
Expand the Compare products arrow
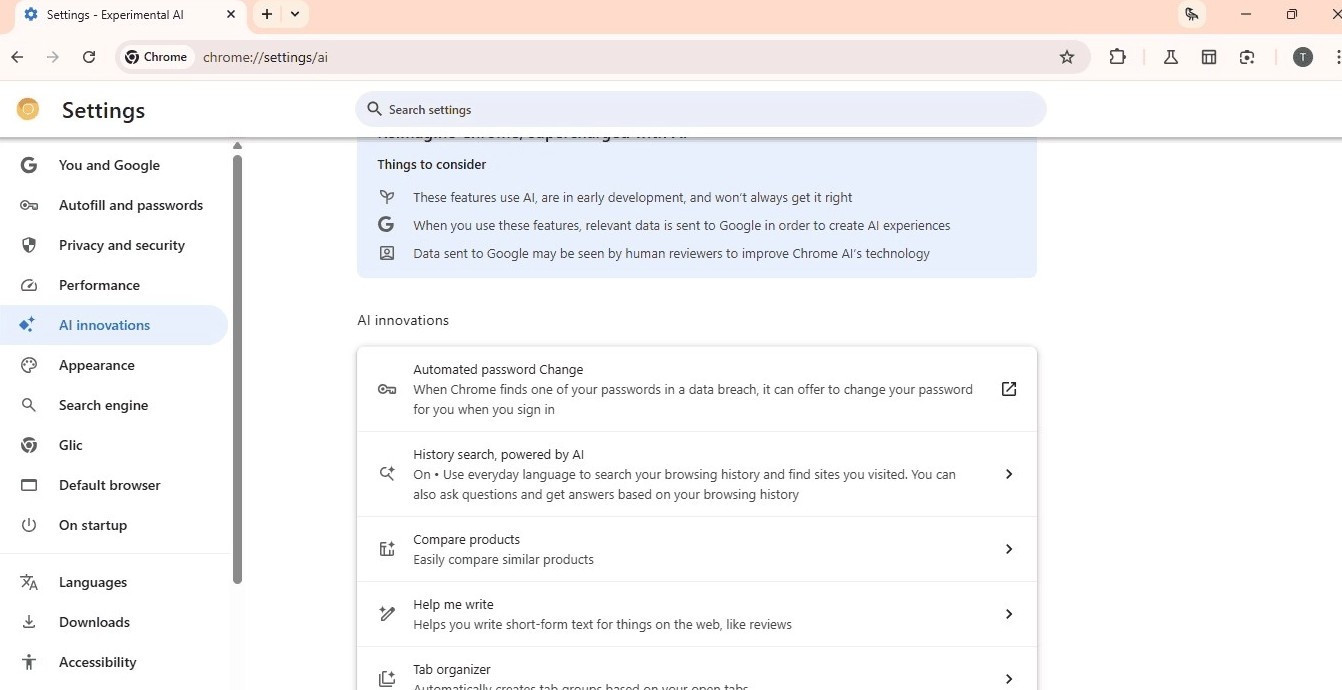click(1009, 549)
